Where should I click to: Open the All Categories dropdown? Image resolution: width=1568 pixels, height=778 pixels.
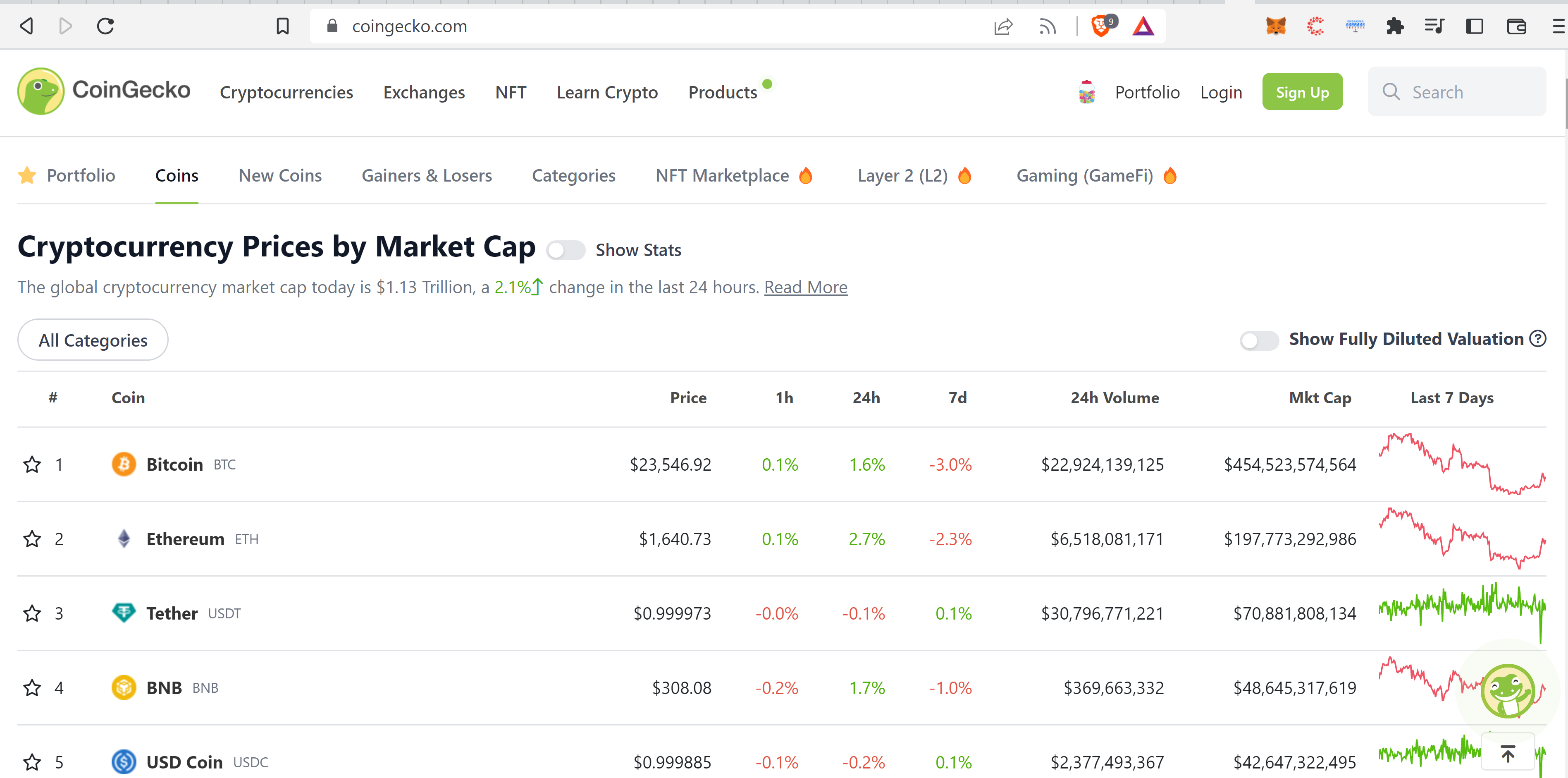coord(93,340)
